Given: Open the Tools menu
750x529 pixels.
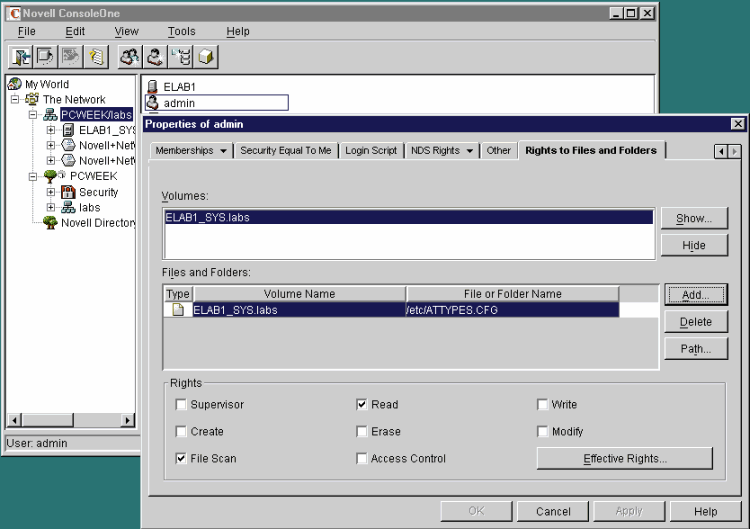Looking at the screenshot, I should click(182, 32).
